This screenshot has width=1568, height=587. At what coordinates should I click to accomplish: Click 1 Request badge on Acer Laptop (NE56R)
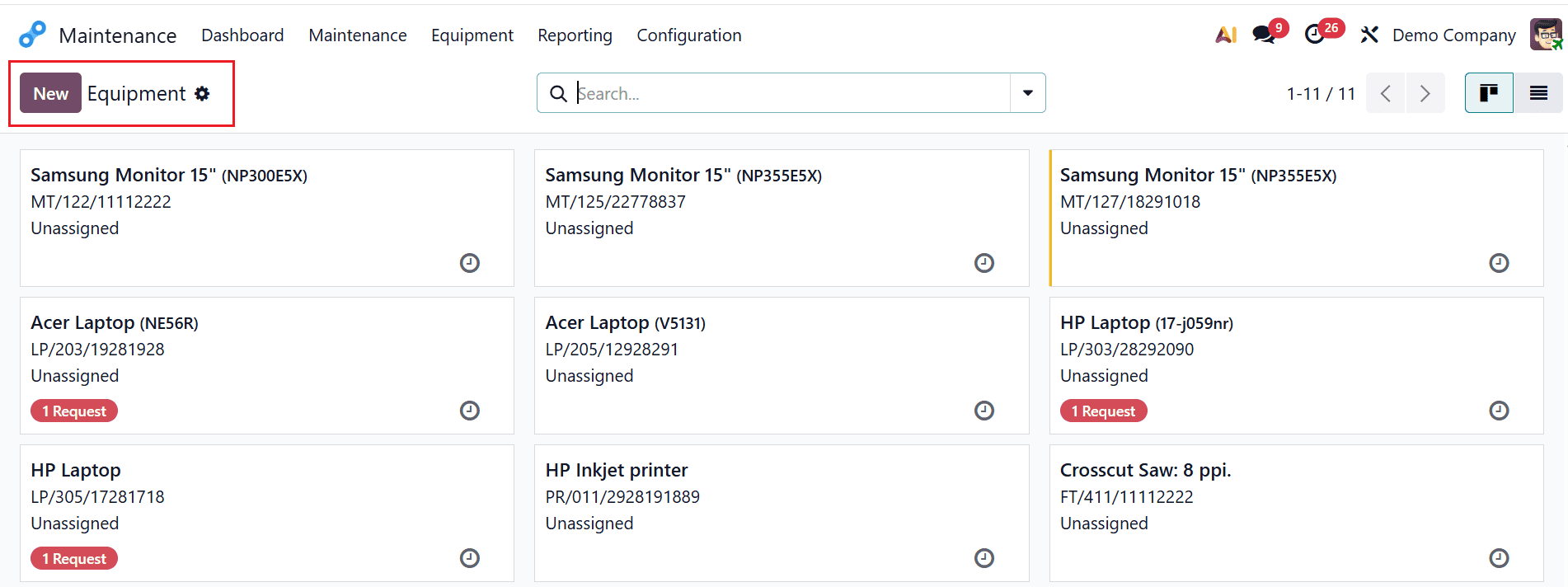(74, 411)
